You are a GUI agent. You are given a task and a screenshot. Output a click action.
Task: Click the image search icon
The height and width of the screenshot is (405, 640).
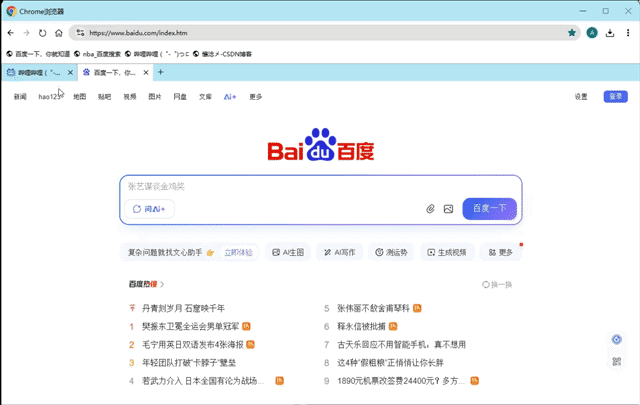448,209
